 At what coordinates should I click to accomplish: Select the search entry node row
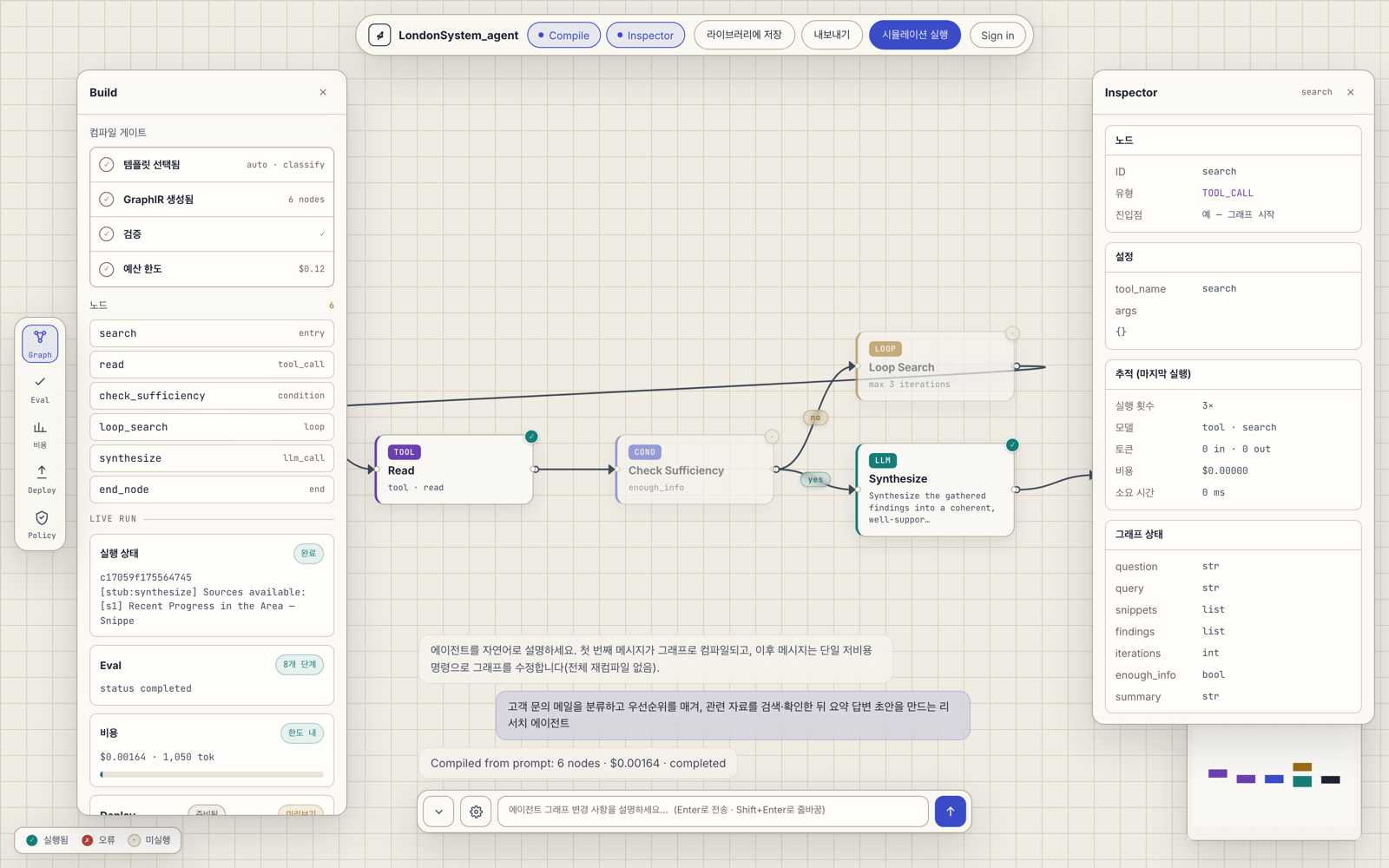212,333
